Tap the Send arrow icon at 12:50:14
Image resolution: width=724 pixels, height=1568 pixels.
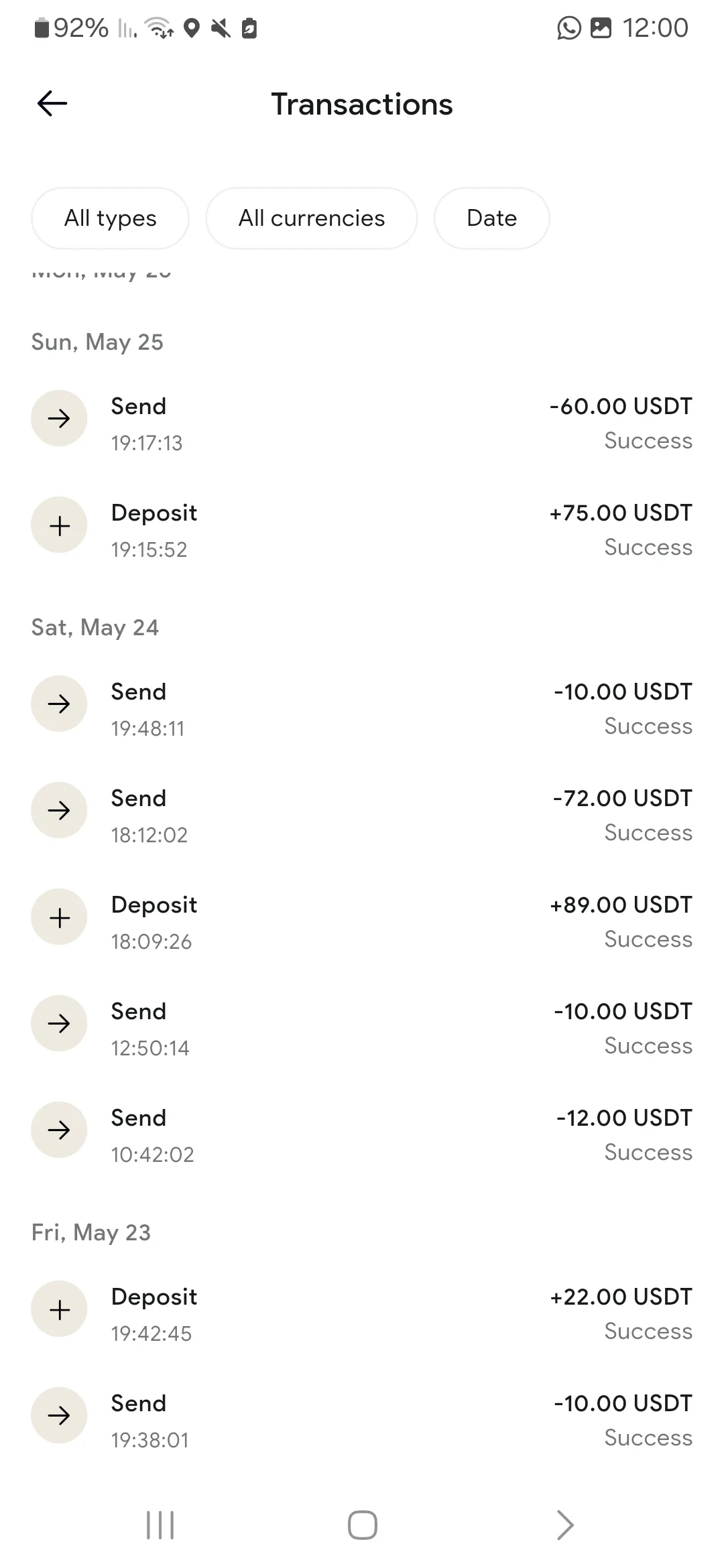[x=59, y=1024]
